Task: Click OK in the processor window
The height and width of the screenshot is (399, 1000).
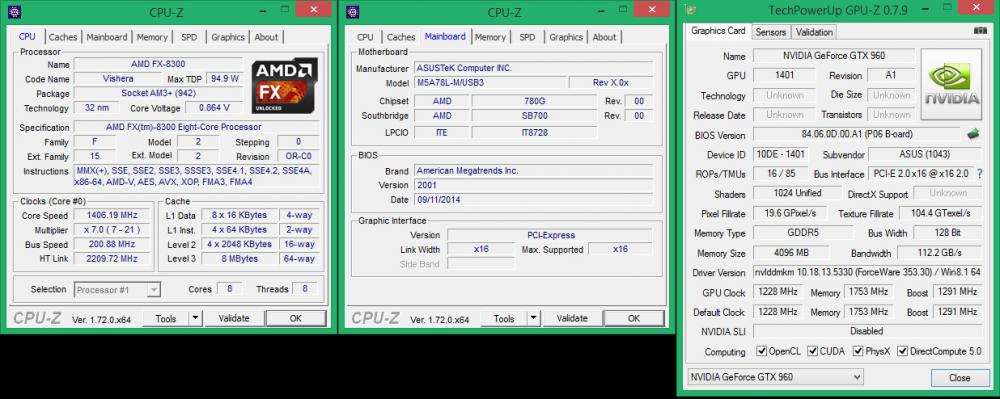Action: click(295, 318)
